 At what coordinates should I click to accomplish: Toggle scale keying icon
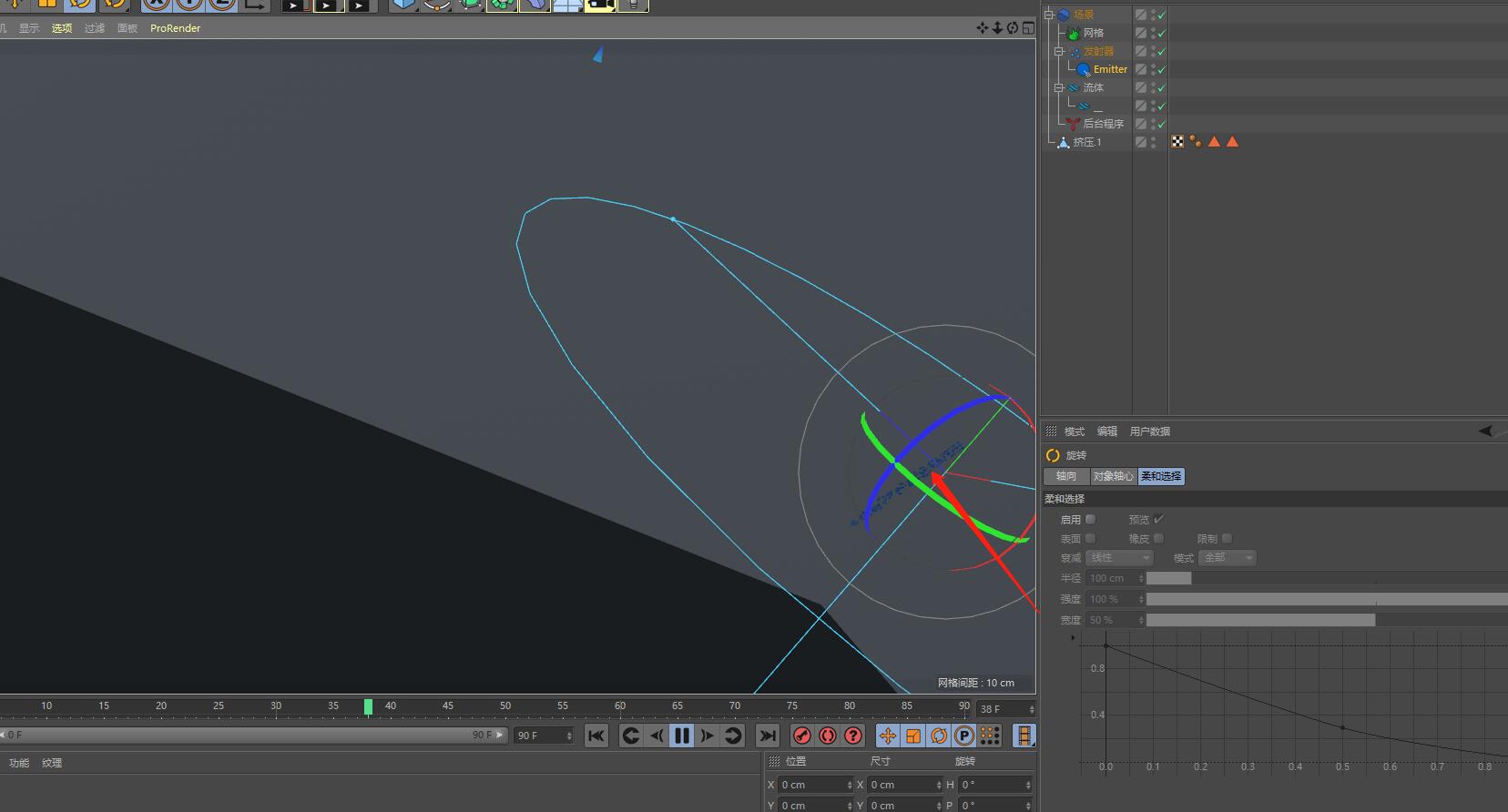pos(913,736)
